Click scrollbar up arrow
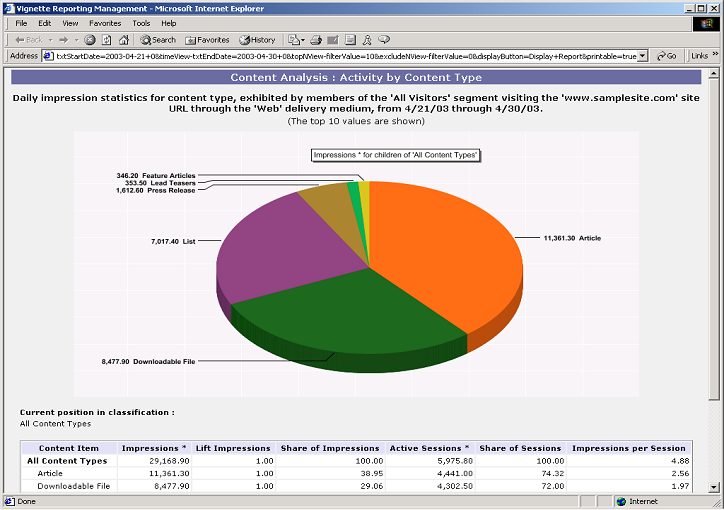The image size is (724, 510). click(x=713, y=73)
